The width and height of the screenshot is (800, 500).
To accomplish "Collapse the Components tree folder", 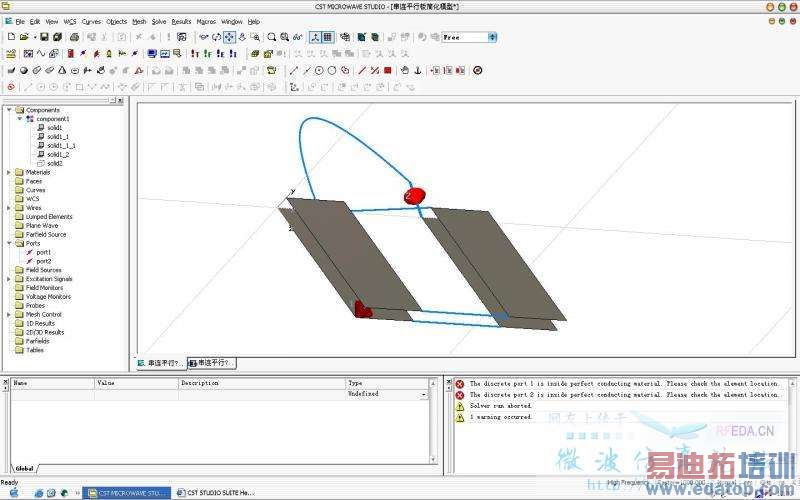I will (x=9, y=110).
